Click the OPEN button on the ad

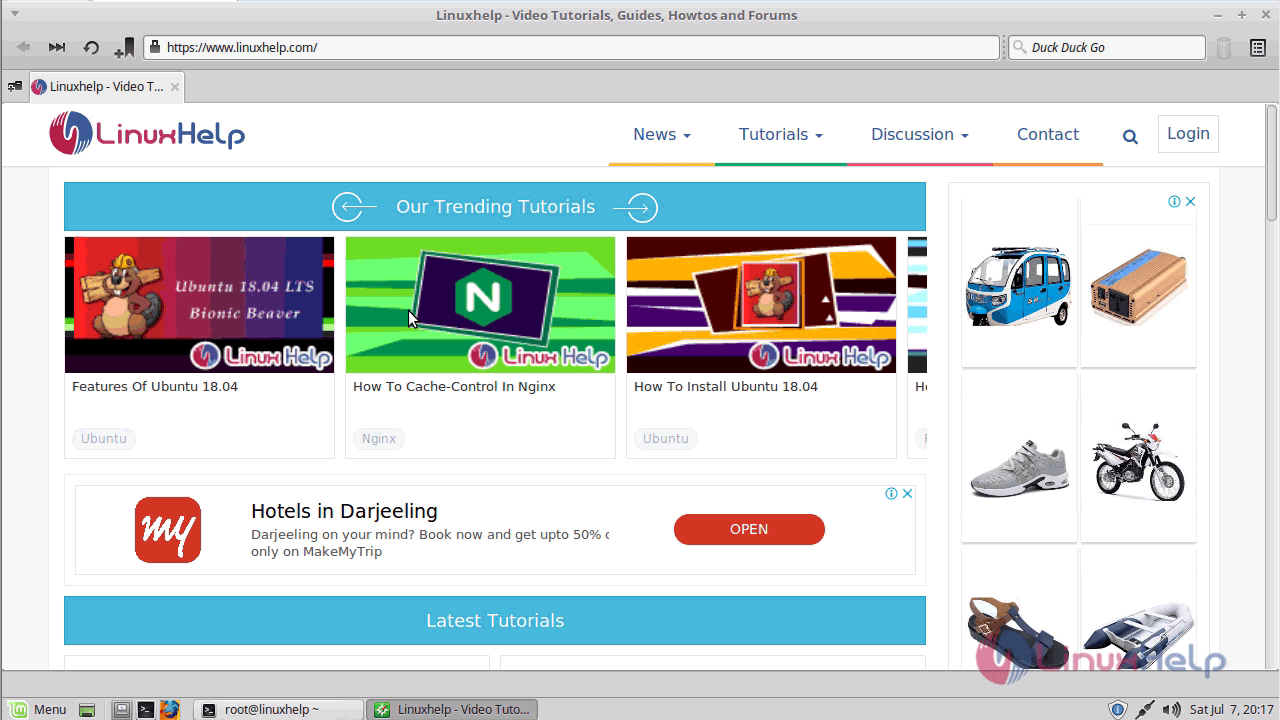pyautogui.click(x=749, y=529)
